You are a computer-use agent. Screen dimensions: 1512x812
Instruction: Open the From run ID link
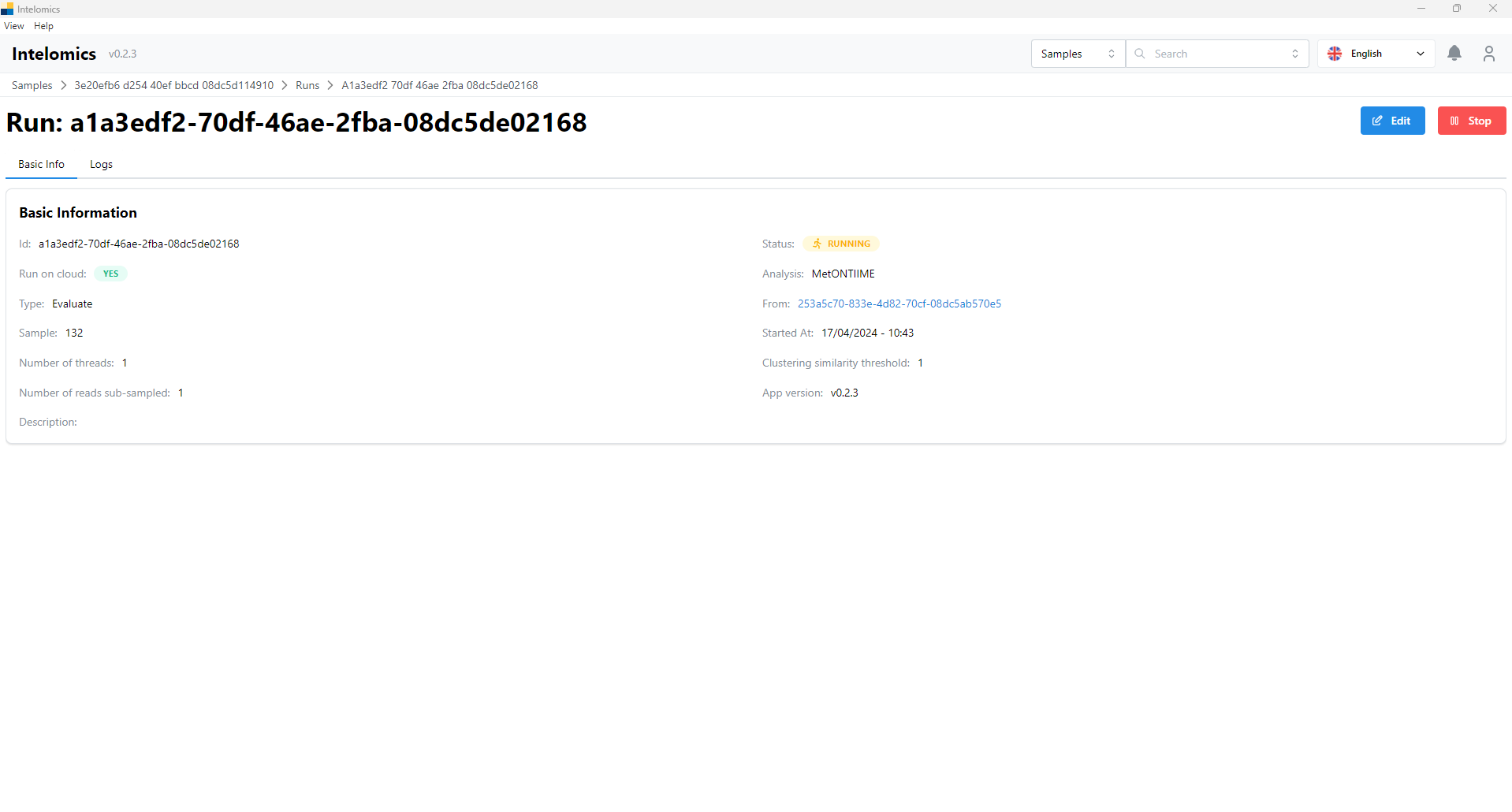899,304
